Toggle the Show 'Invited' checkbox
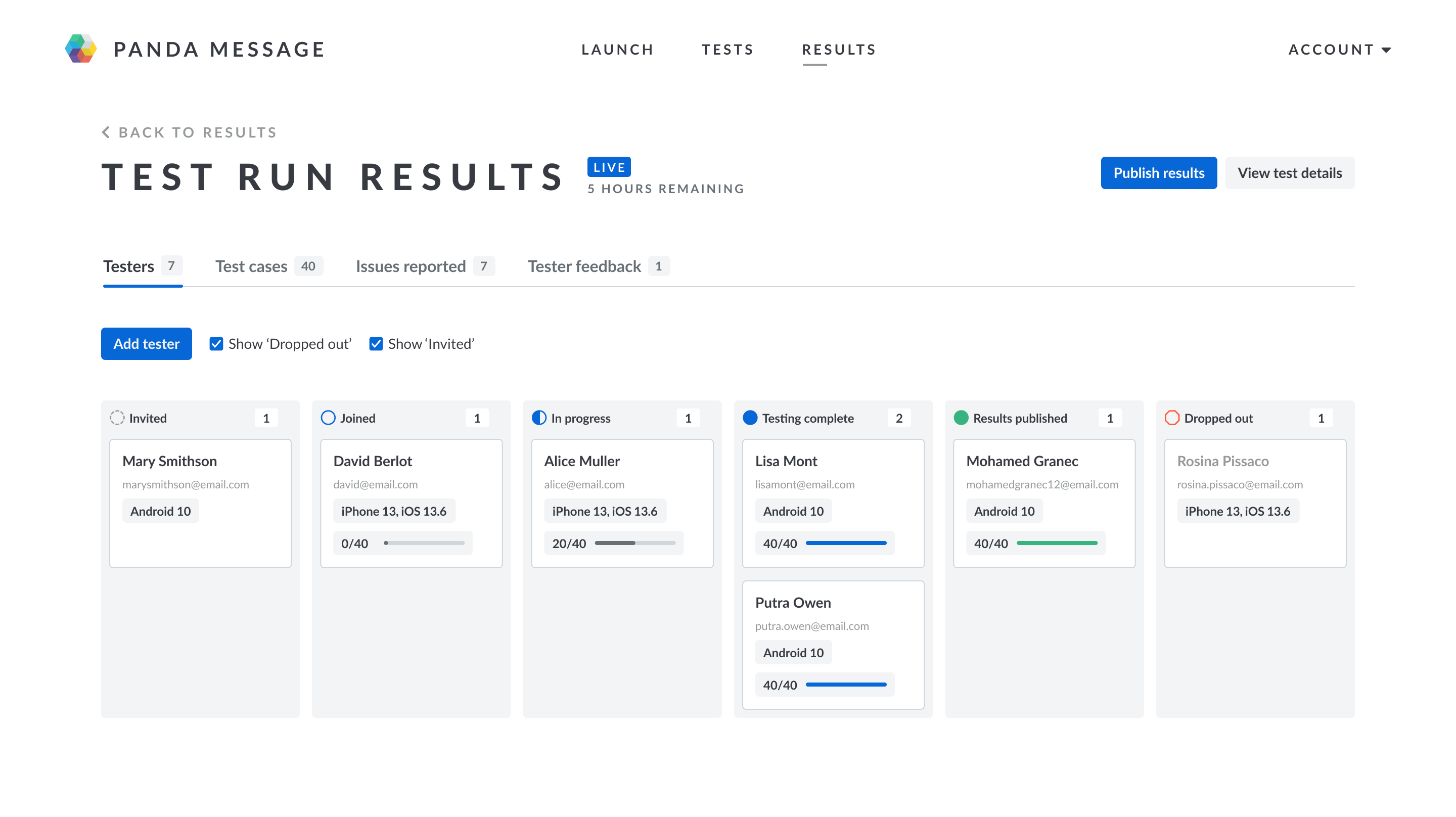Image resolution: width=1456 pixels, height=817 pixels. [x=376, y=344]
